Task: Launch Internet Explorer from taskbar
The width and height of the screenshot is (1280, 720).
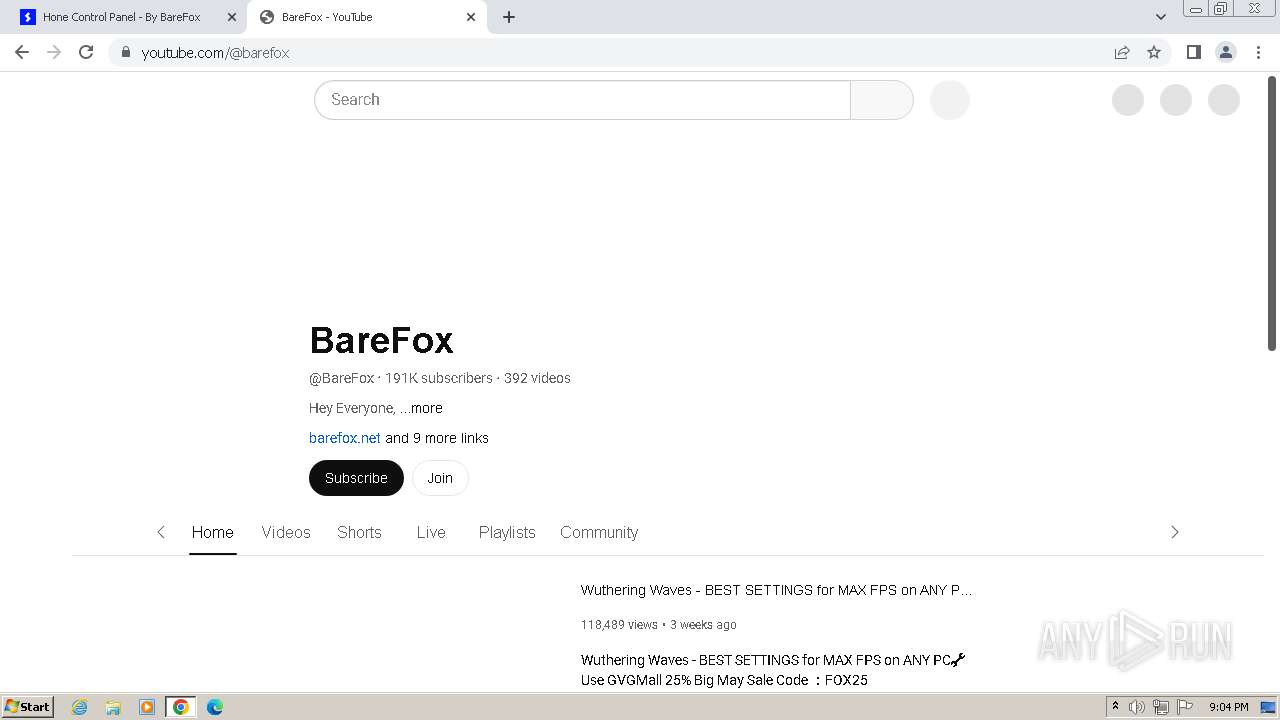Action: [80, 707]
